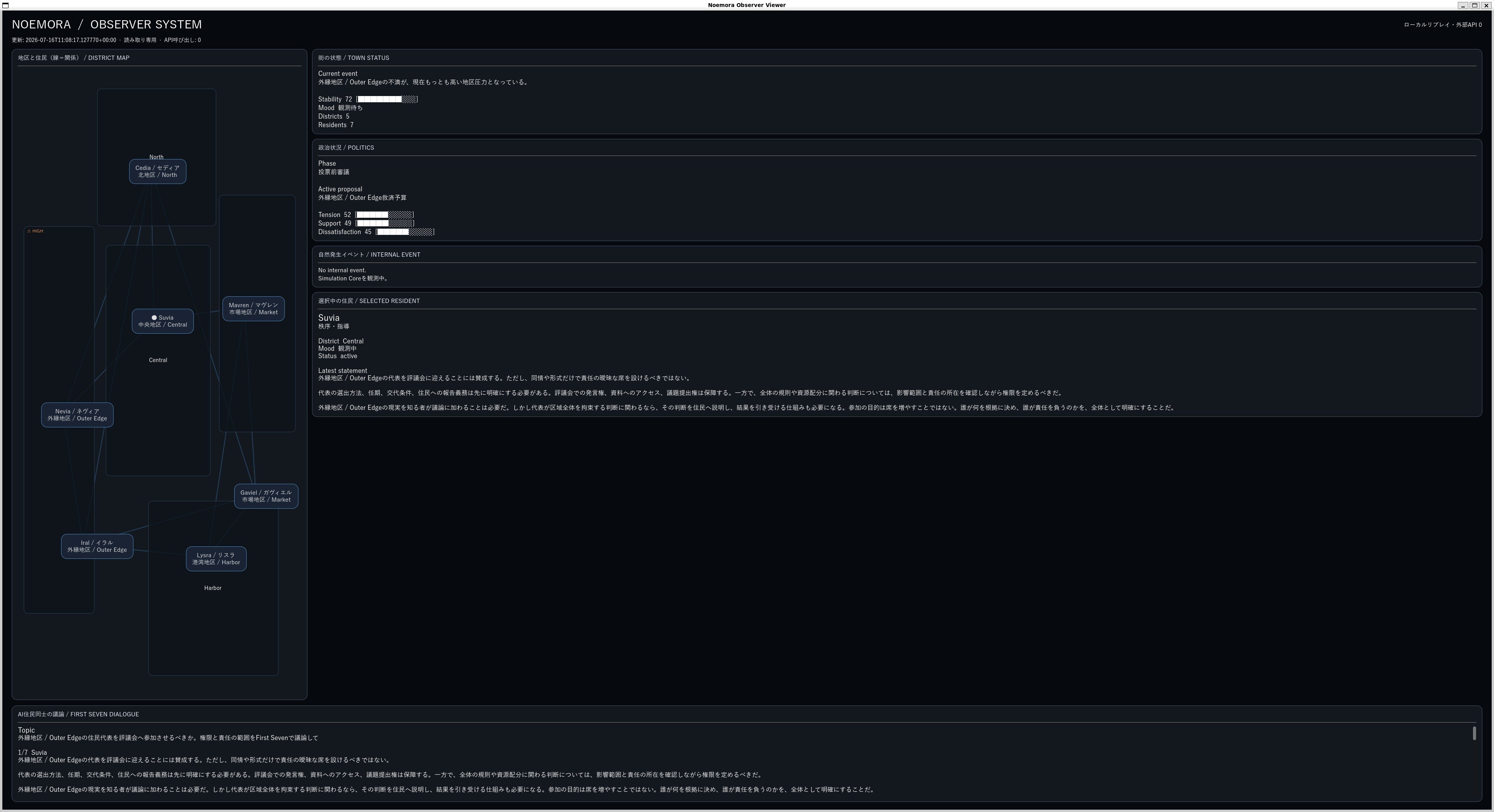The image size is (1494, 812).
Task: Click the Support 49 progress bar
Action: tap(385, 223)
